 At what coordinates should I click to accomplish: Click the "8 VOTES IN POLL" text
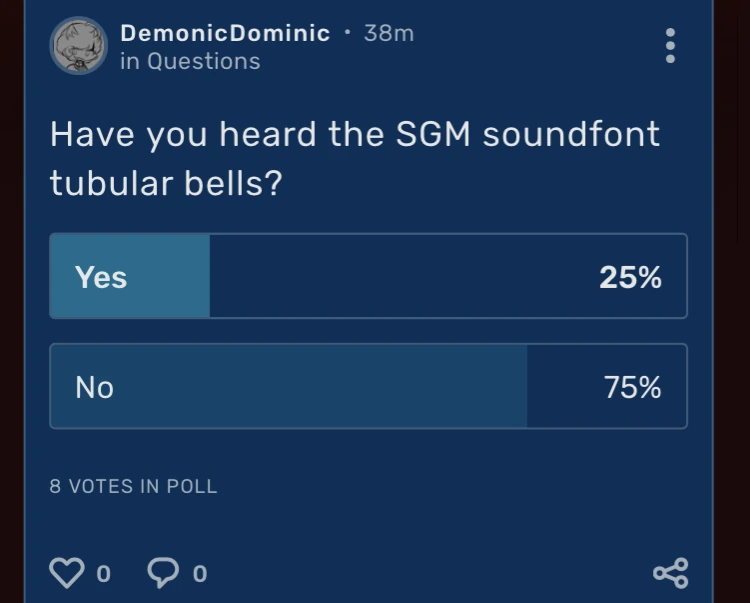pyautogui.click(x=133, y=487)
